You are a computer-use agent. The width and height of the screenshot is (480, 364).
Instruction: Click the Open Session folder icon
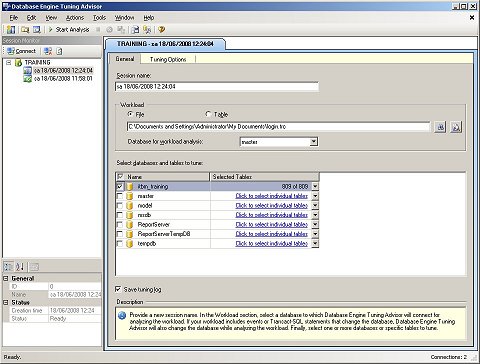(x=25, y=30)
